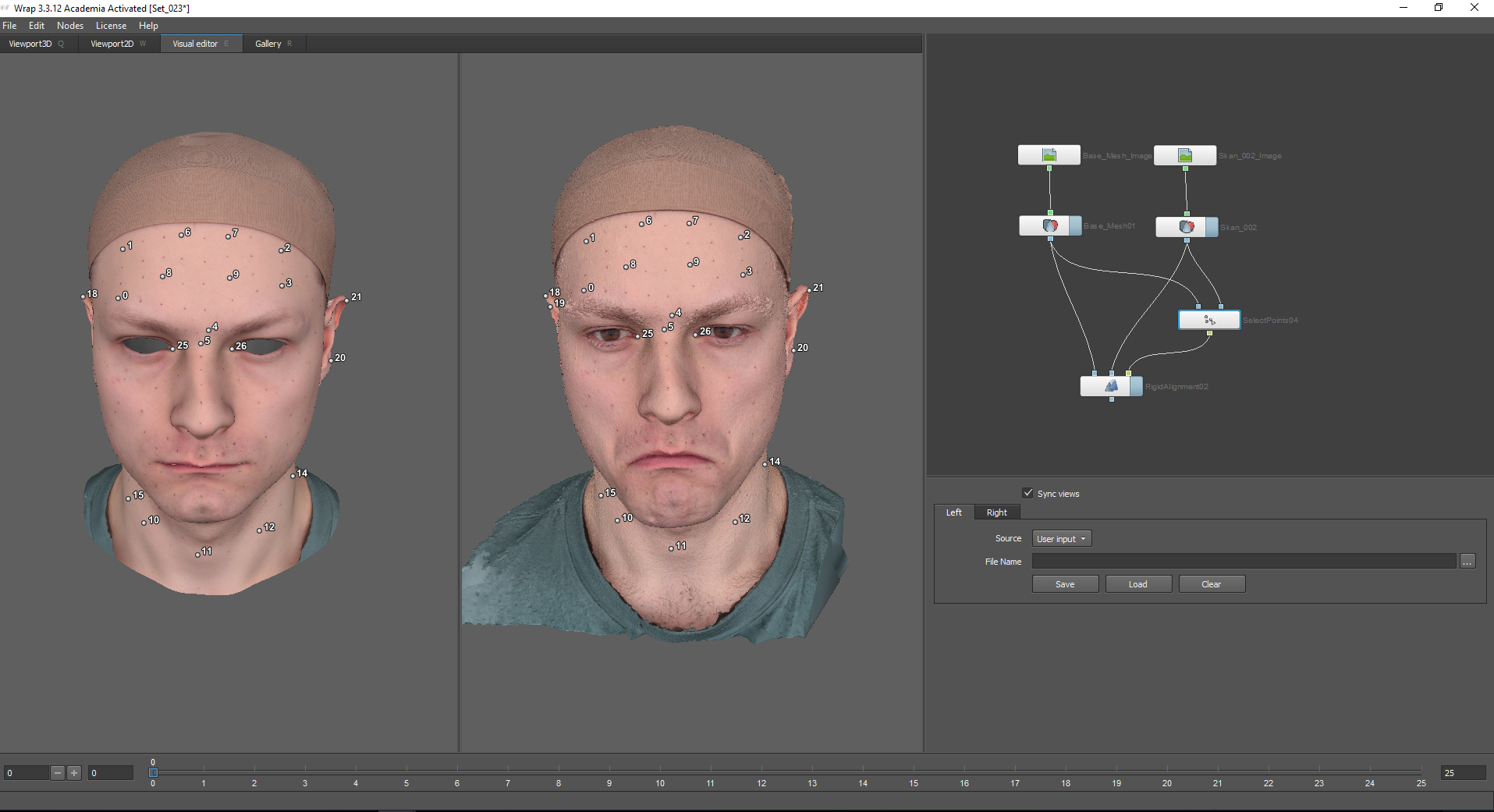Focus the start frame field left of the minus button

(26, 773)
